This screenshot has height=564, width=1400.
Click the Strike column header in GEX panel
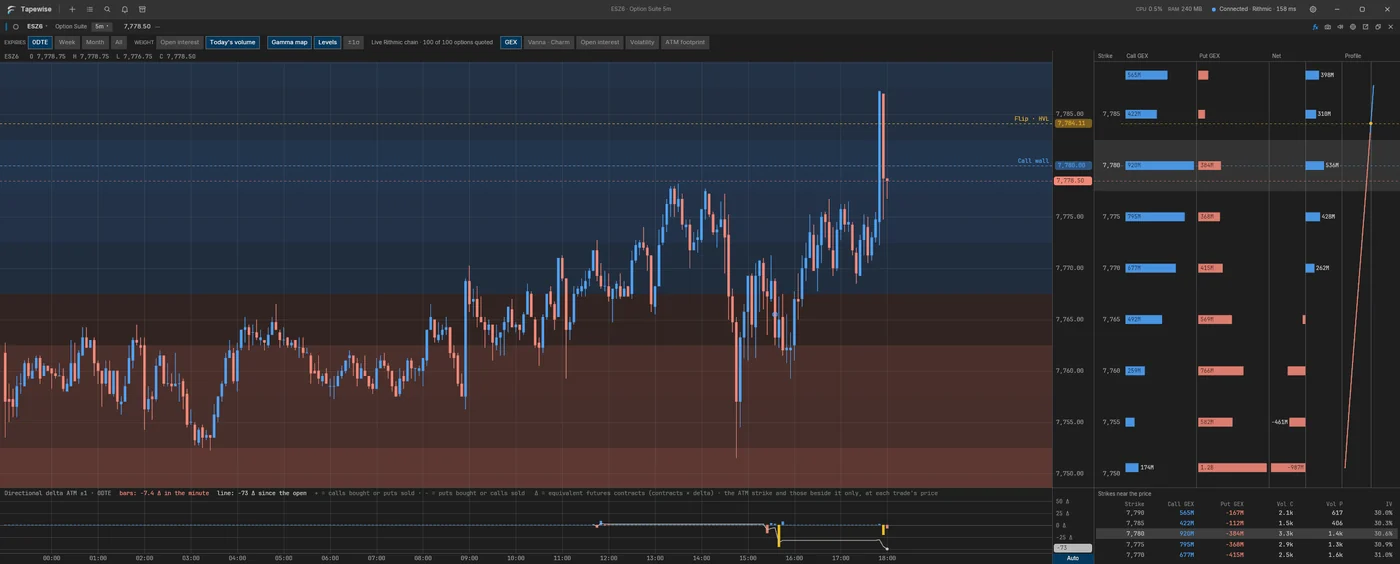1105,56
